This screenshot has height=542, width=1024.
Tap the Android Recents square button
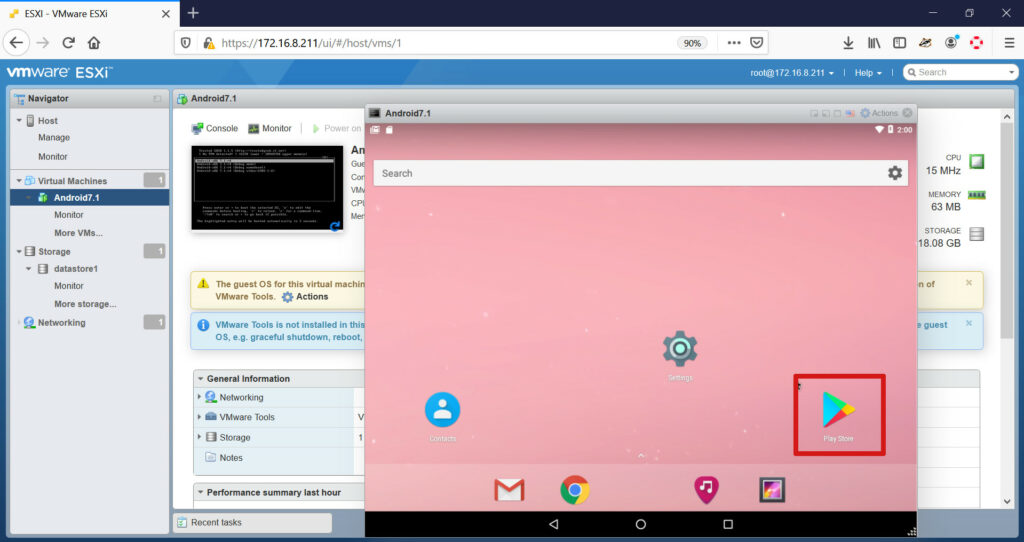coord(728,524)
